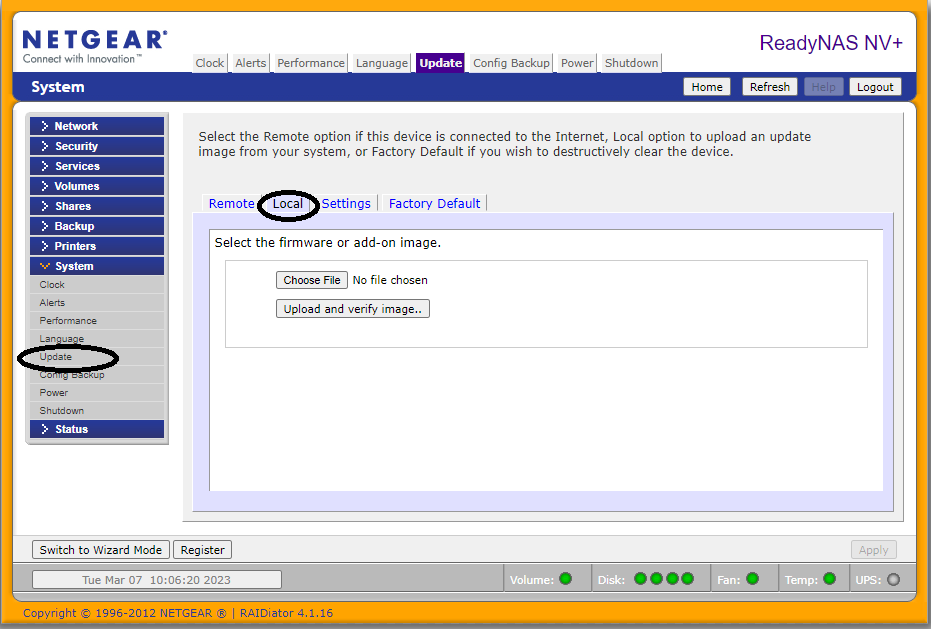Click the Home button
Viewport: 931px width, 629px height.
[707, 87]
